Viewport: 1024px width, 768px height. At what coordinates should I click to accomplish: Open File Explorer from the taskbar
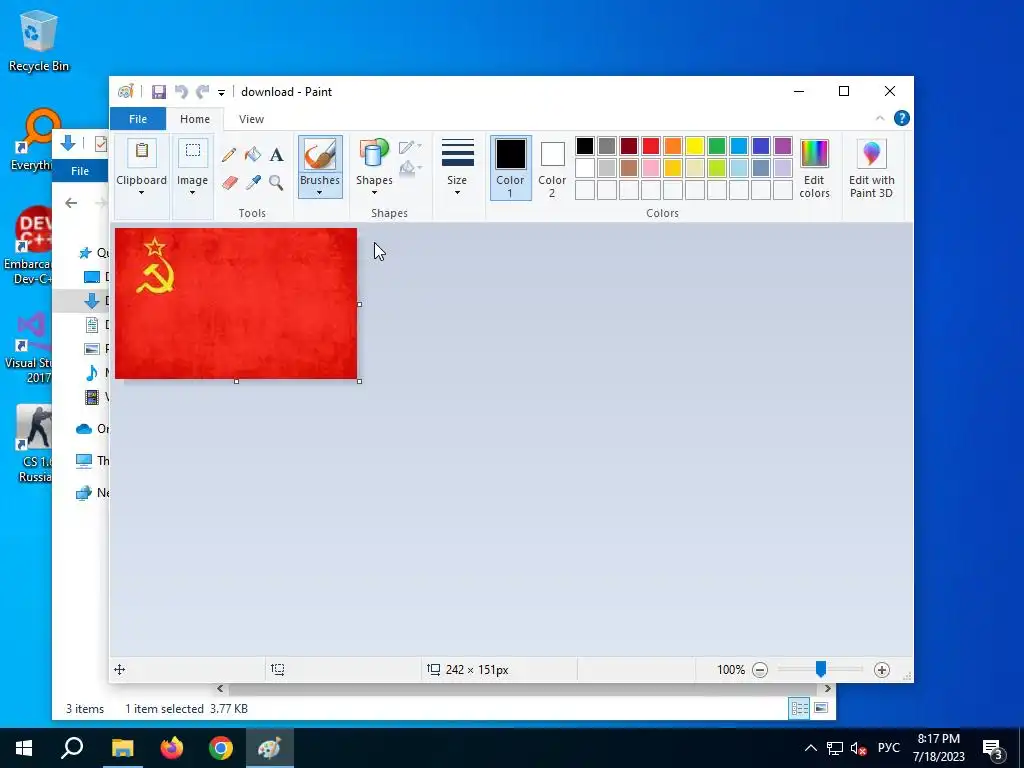(123, 748)
